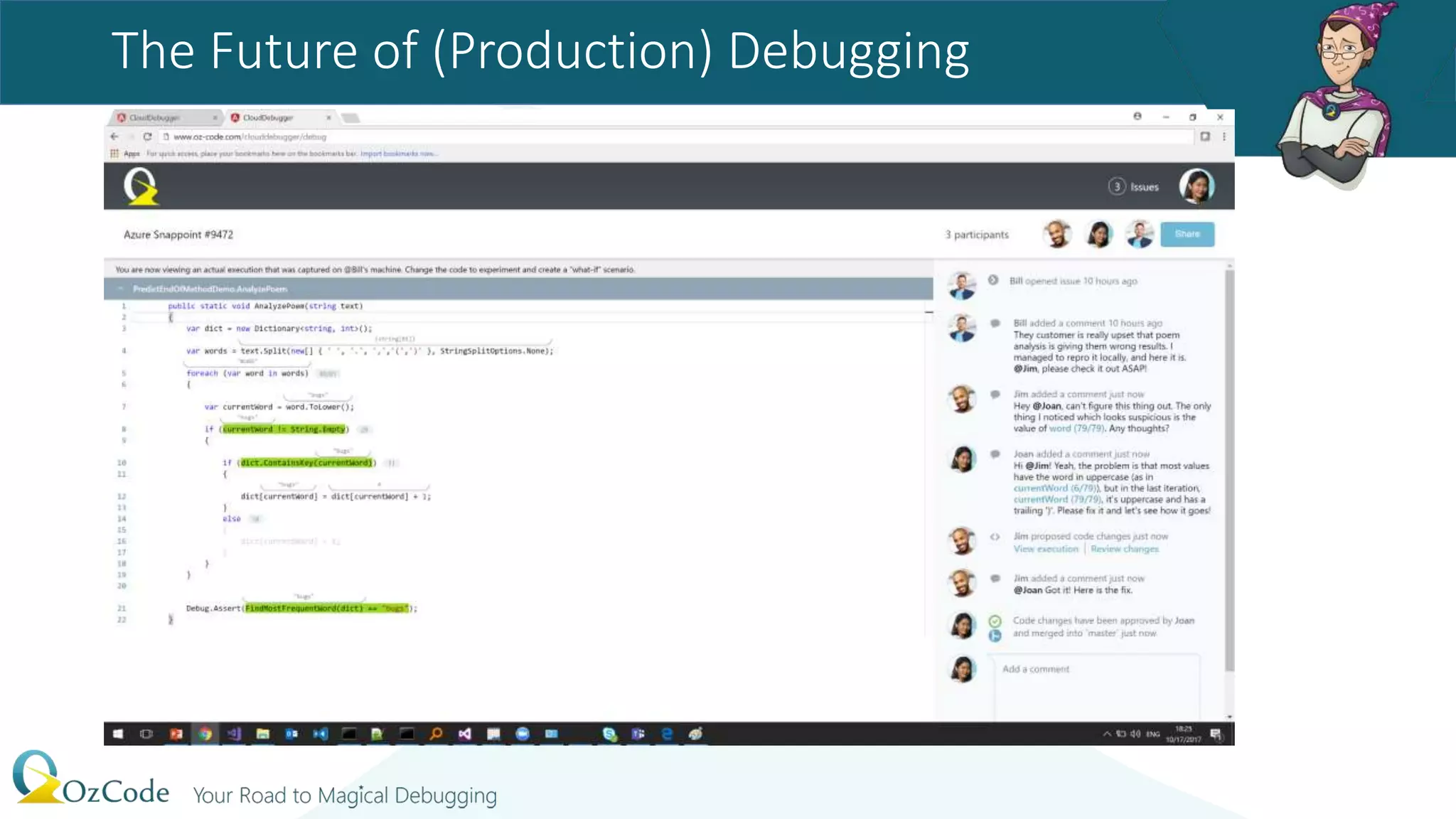Open Chrome from the taskbar

[205, 734]
